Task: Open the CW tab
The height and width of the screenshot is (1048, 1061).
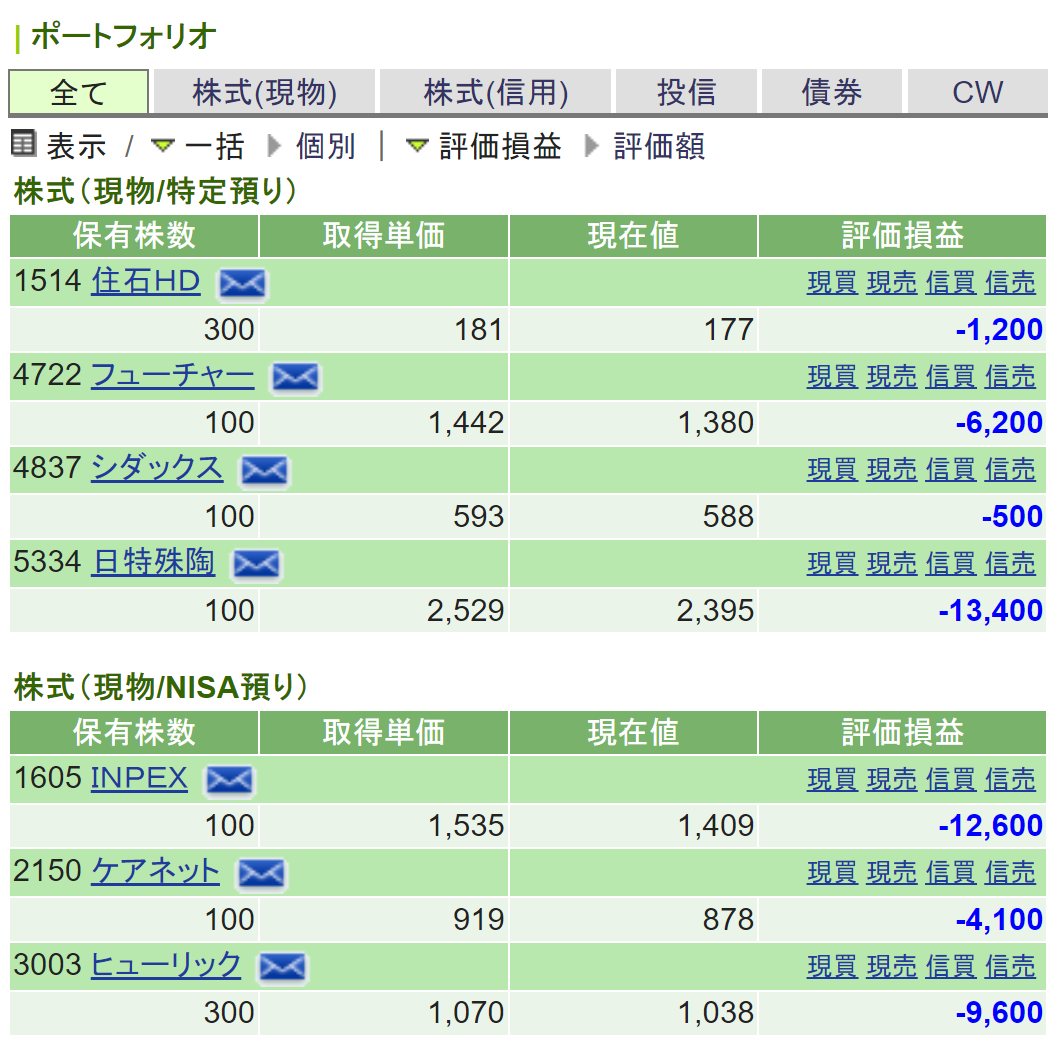Action: [977, 92]
